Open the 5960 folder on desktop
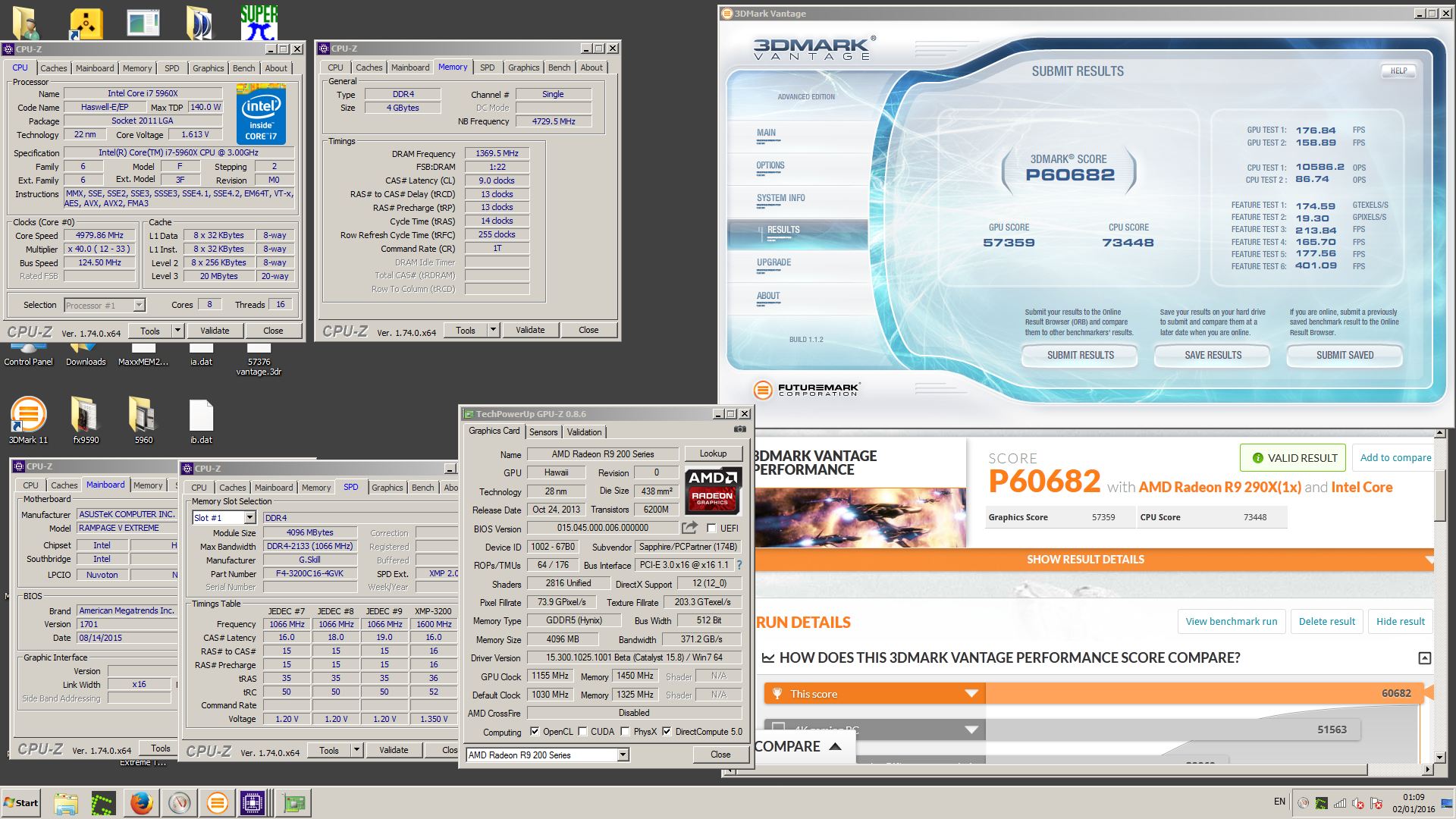Viewport: 1456px width, 819px height. tap(143, 415)
